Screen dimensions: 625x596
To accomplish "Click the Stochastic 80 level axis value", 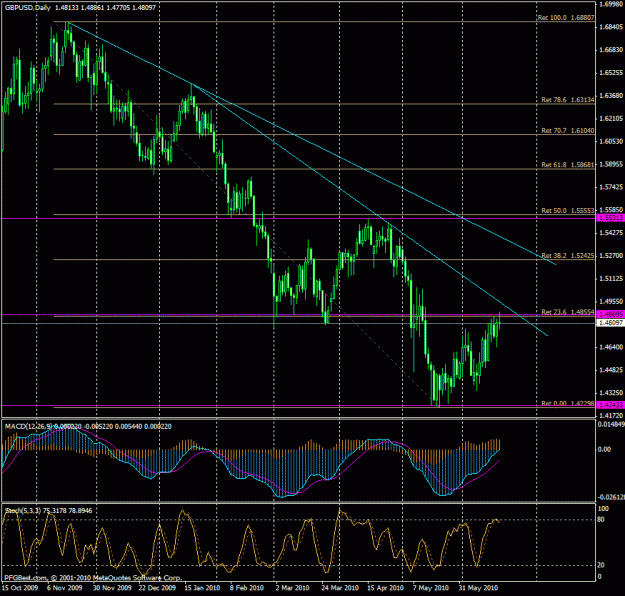I will [601, 519].
